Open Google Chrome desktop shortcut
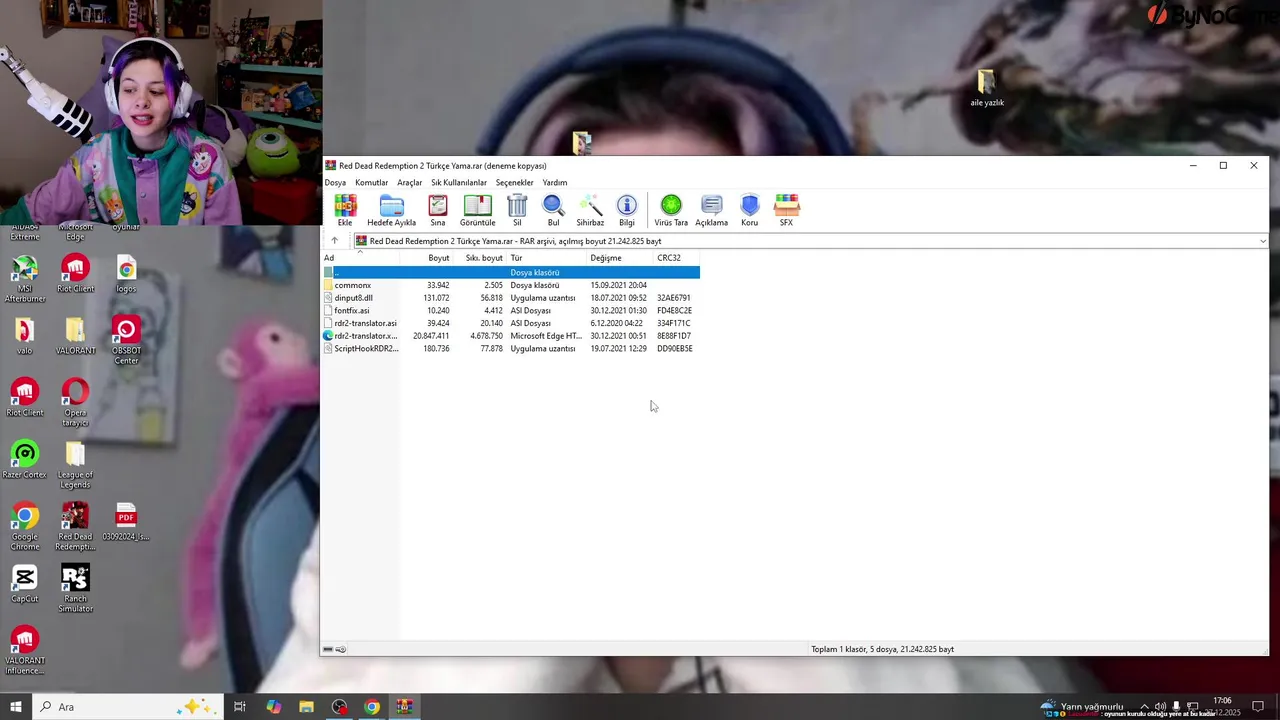 coord(25,528)
